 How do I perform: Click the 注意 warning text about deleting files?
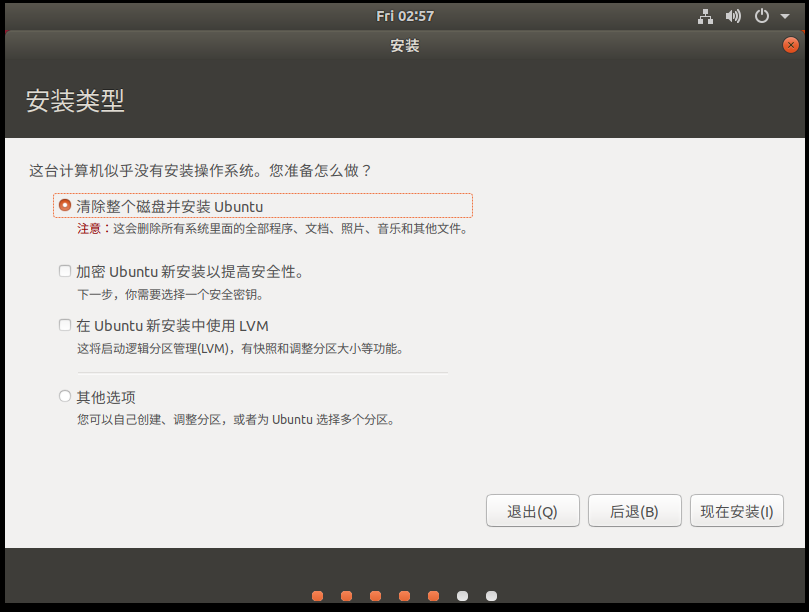272,229
